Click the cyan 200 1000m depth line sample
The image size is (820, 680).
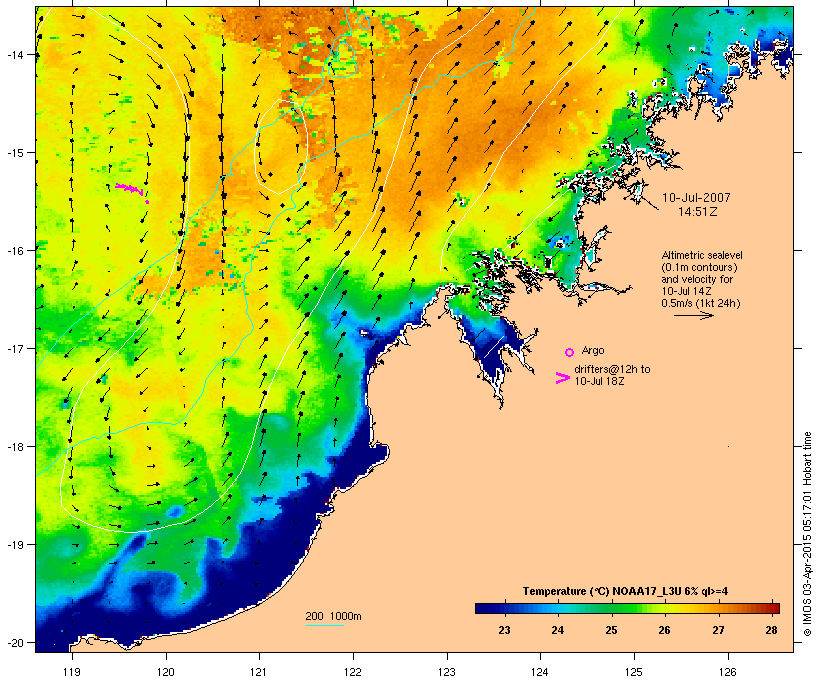324,626
